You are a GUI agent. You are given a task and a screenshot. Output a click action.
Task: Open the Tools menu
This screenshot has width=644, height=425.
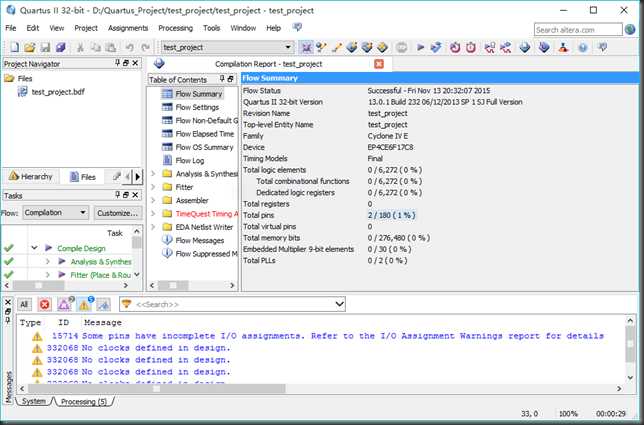(x=212, y=28)
